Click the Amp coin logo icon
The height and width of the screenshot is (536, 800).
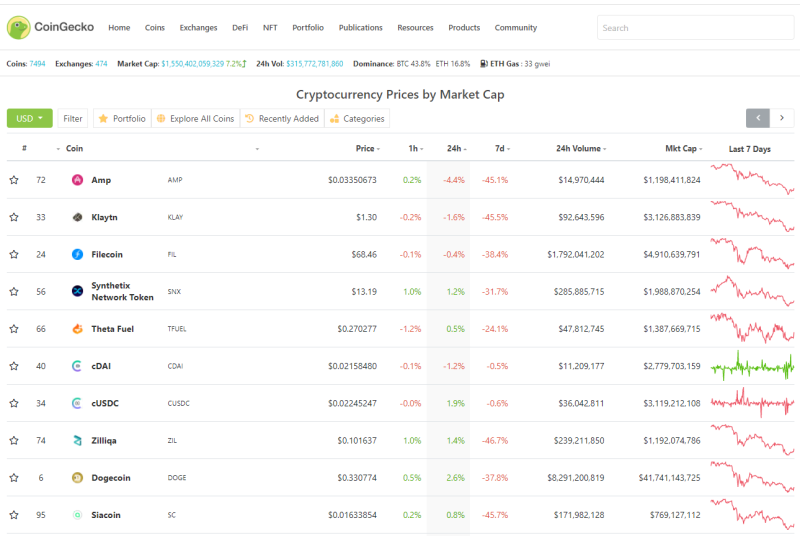point(77,180)
